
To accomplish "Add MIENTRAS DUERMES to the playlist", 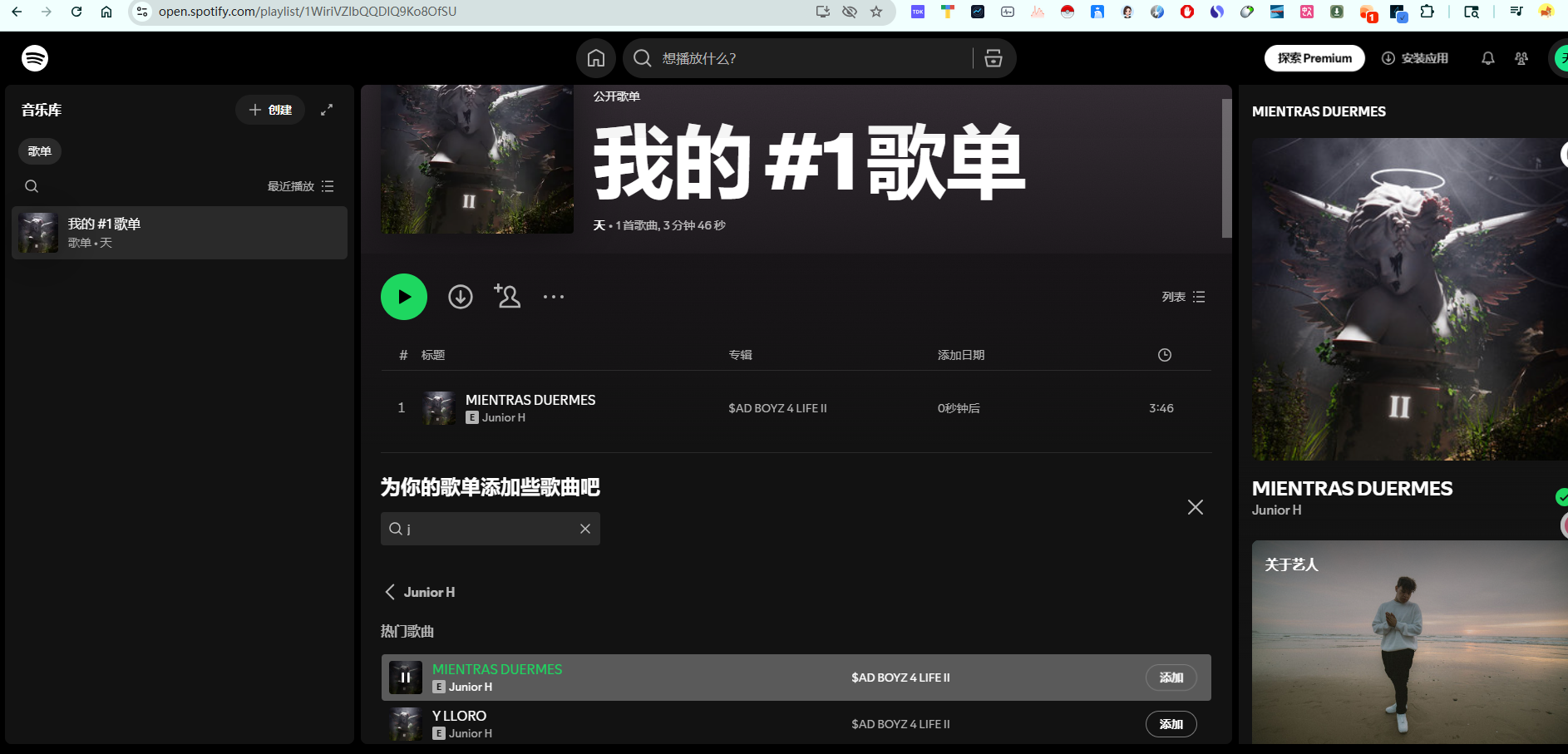I will [1171, 678].
